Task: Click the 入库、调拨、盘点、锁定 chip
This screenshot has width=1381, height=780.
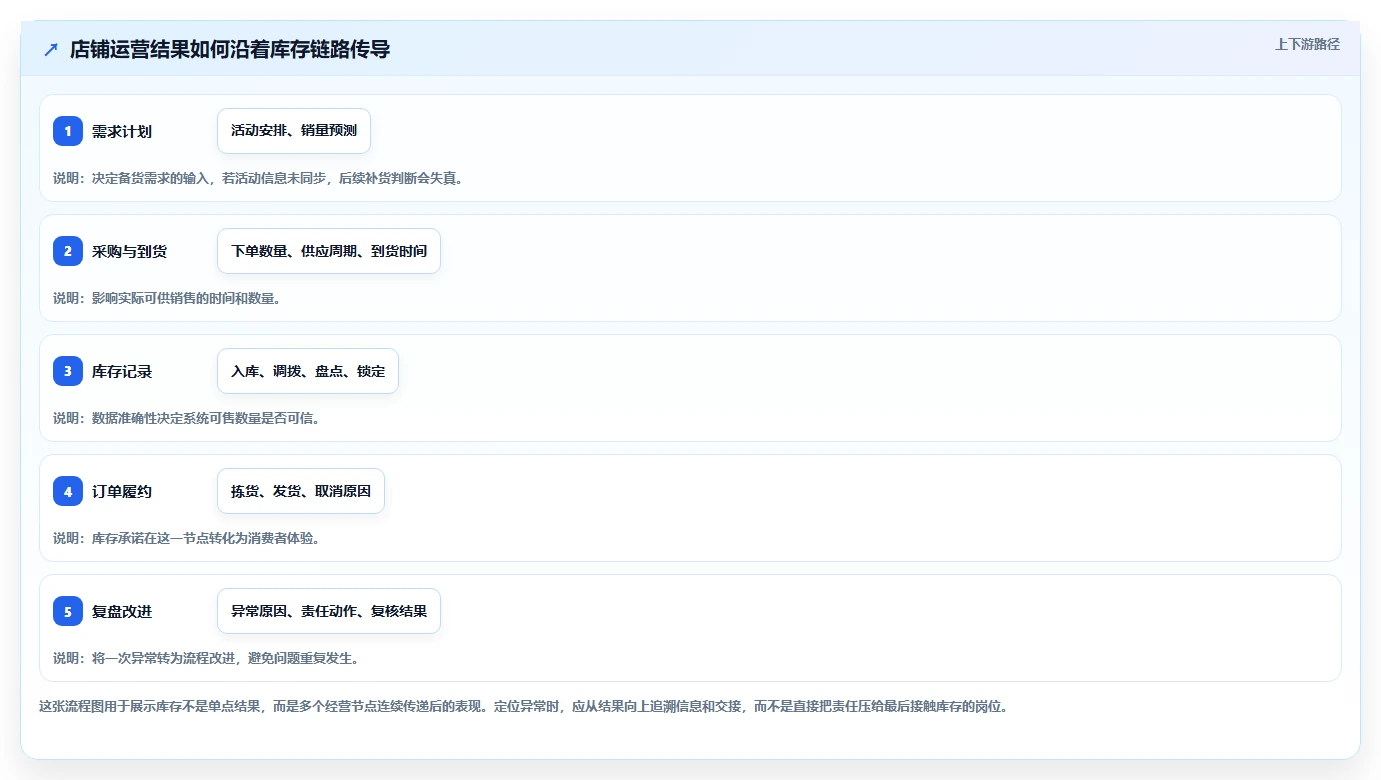Action: pos(308,371)
